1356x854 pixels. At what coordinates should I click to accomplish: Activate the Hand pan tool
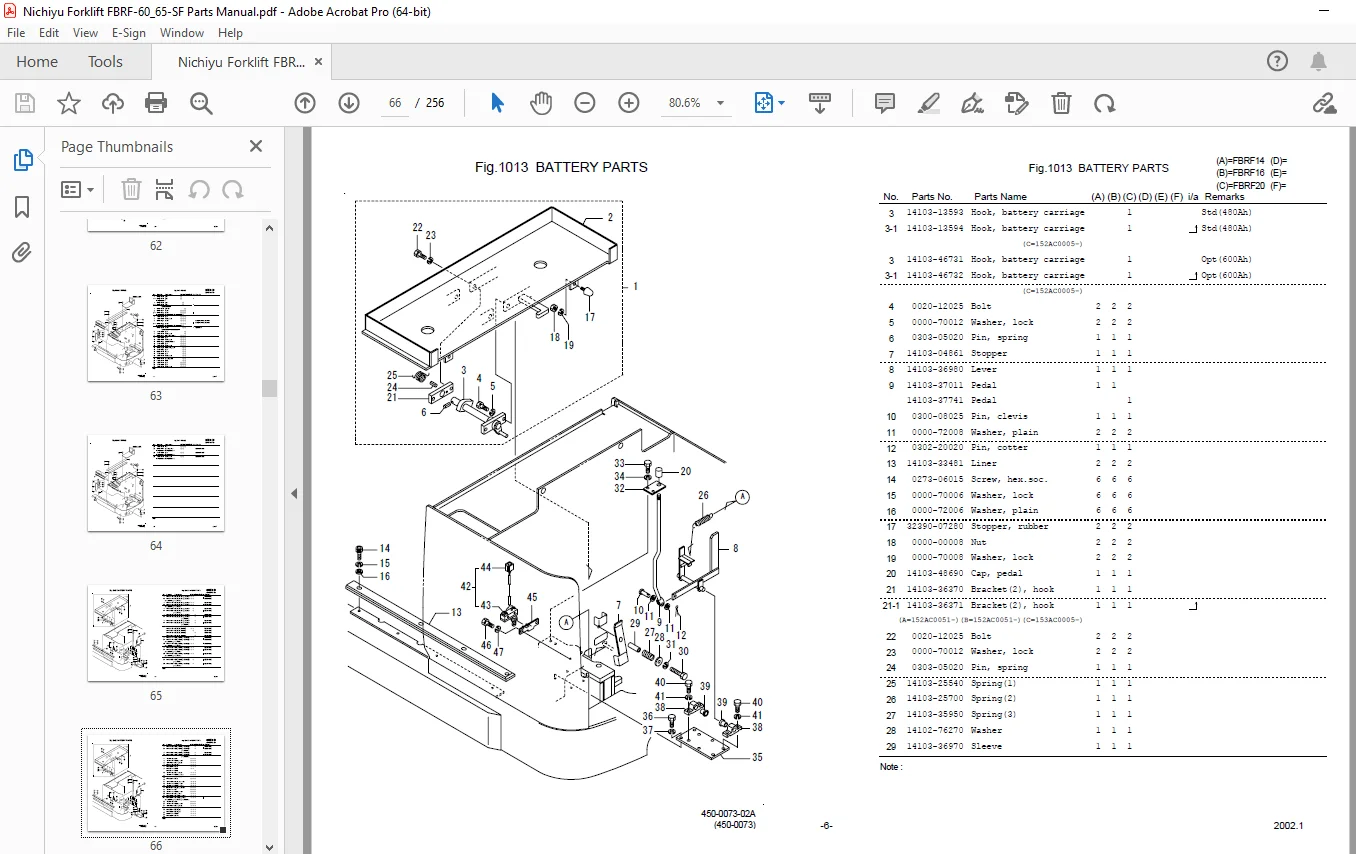pos(541,103)
